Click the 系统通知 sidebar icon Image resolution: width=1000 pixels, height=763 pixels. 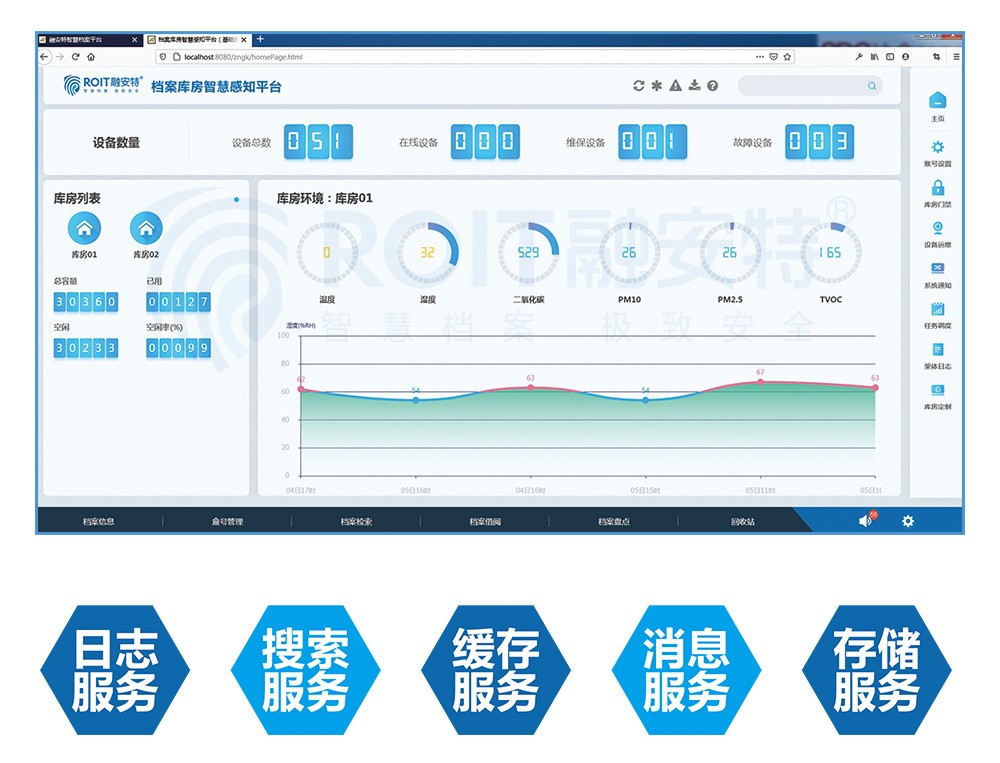(x=937, y=268)
